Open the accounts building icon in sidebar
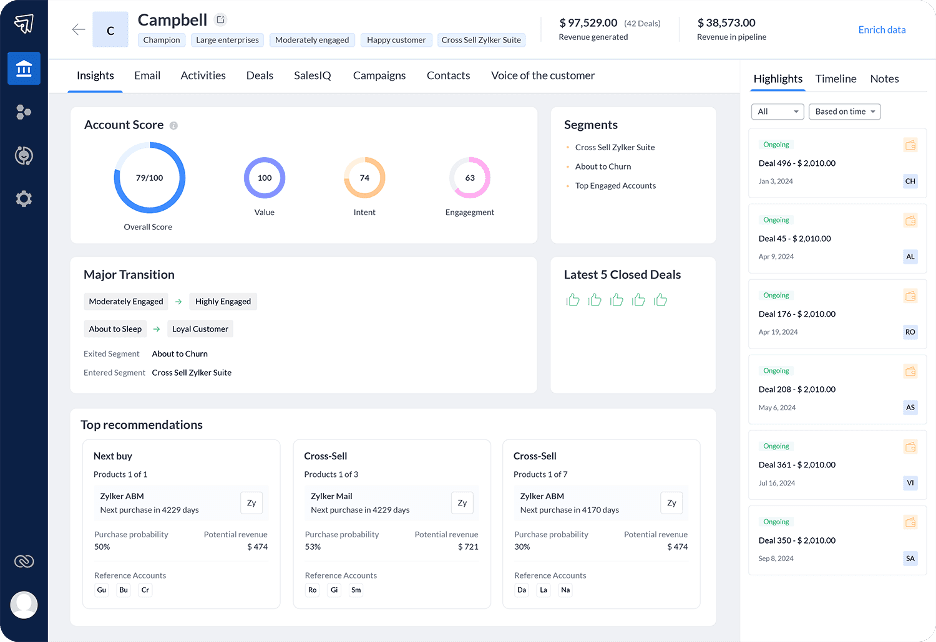The image size is (936, 642). [x=24, y=69]
